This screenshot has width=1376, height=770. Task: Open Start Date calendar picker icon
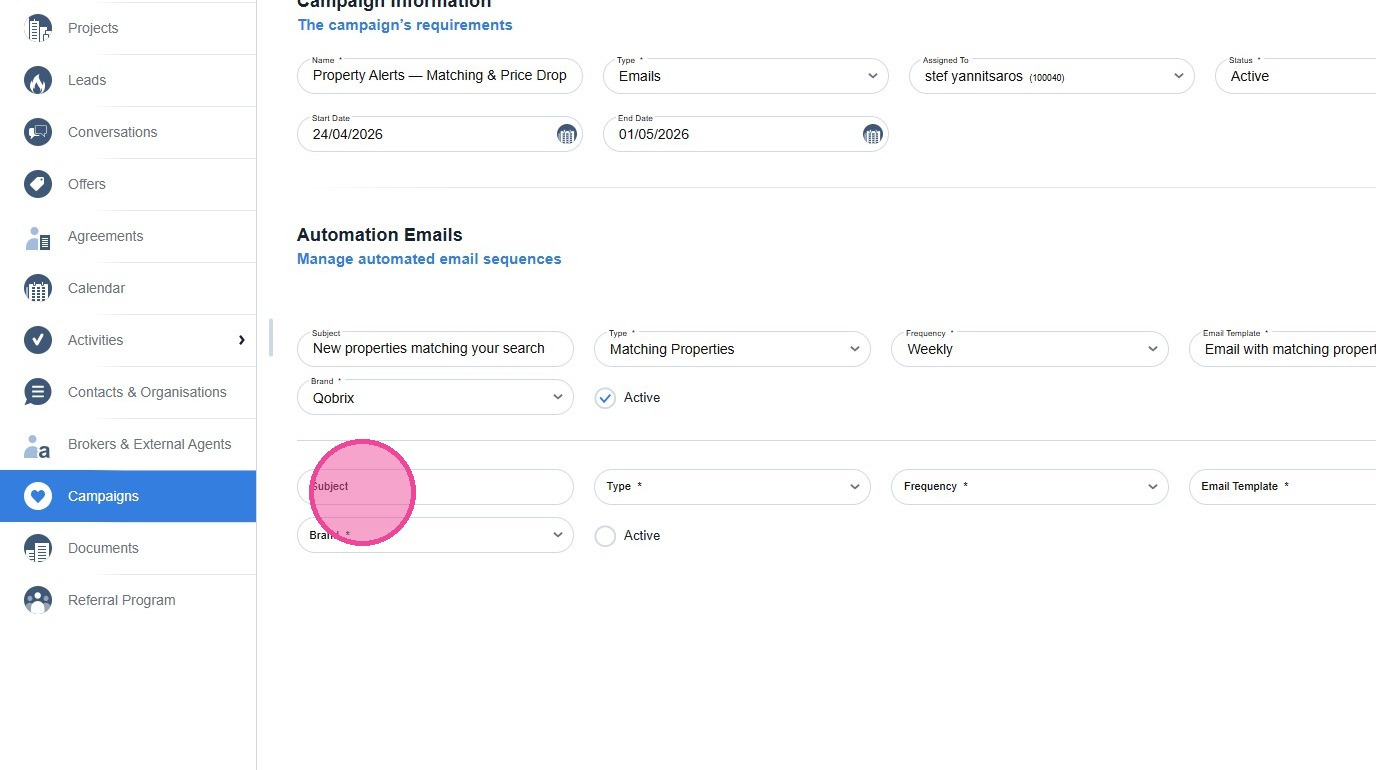tap(566, 134)
